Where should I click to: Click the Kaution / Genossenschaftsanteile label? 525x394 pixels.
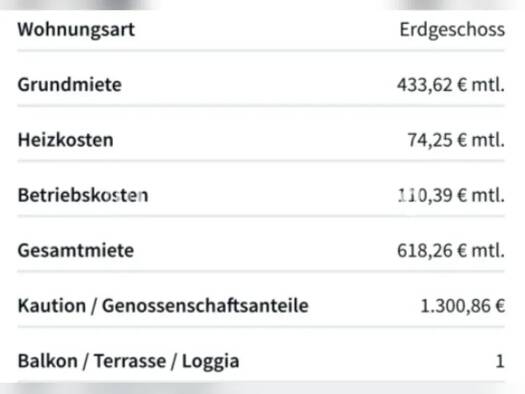coord(163,306)
